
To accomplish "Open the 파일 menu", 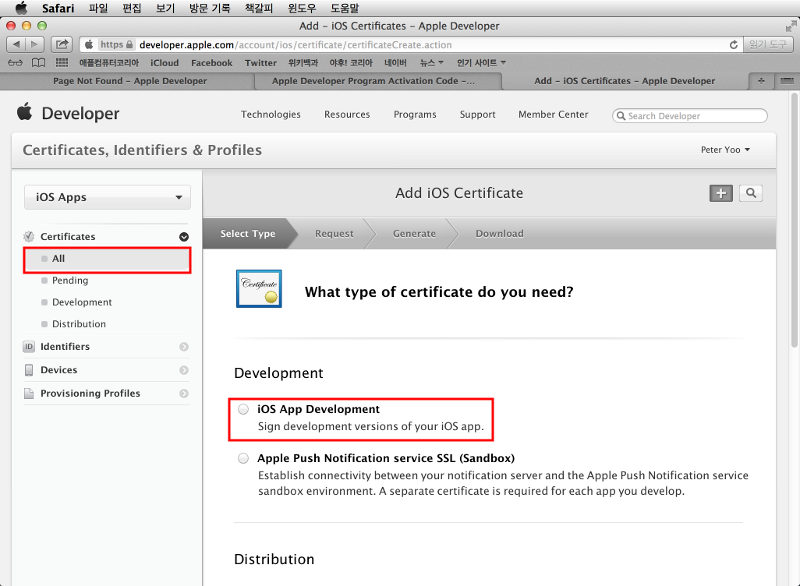I will [98, 8].
